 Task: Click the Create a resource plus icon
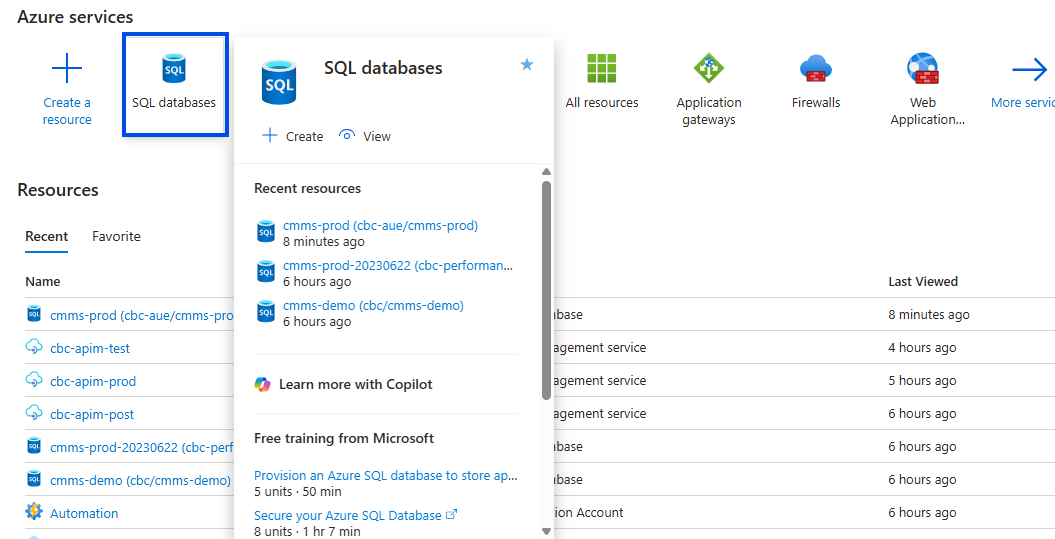coord(67,69)
